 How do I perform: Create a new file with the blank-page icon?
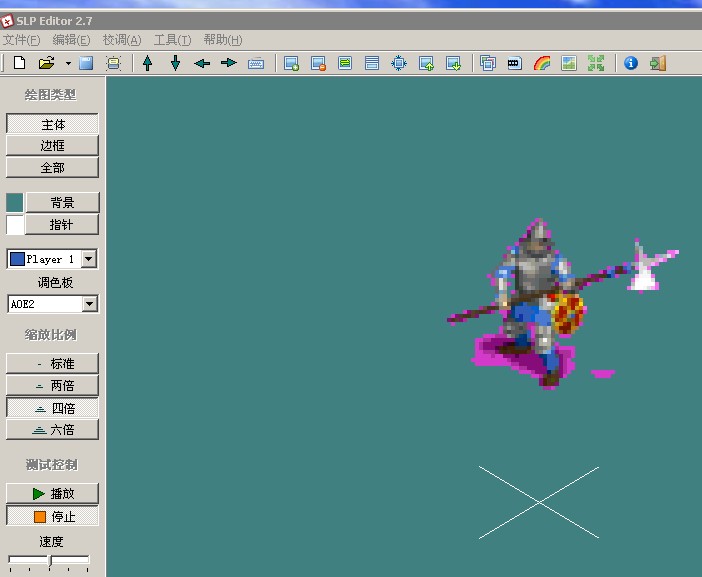click(x=19, y=63)
